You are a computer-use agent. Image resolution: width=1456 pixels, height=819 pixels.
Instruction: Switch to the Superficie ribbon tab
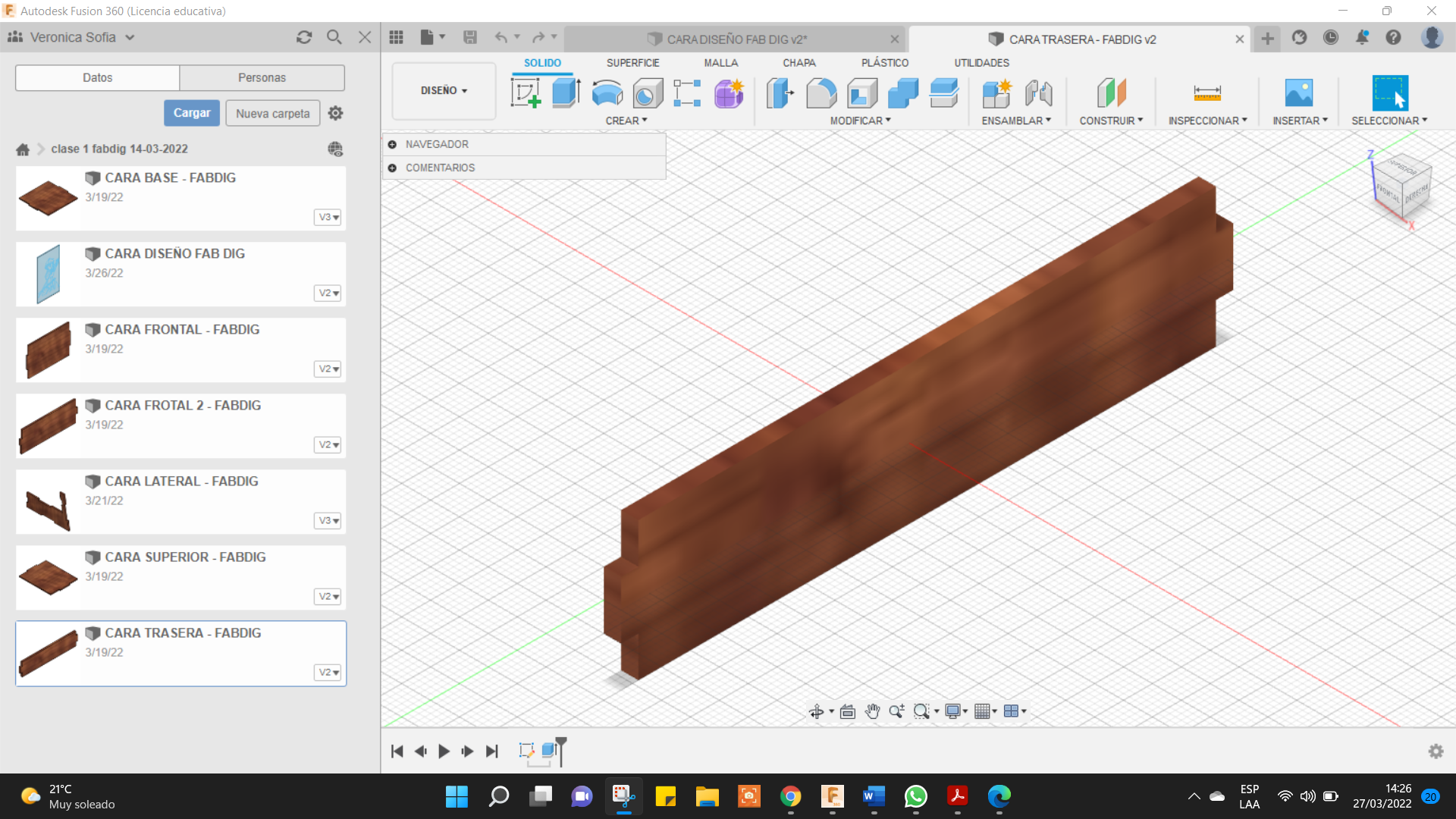coord(632,63)
